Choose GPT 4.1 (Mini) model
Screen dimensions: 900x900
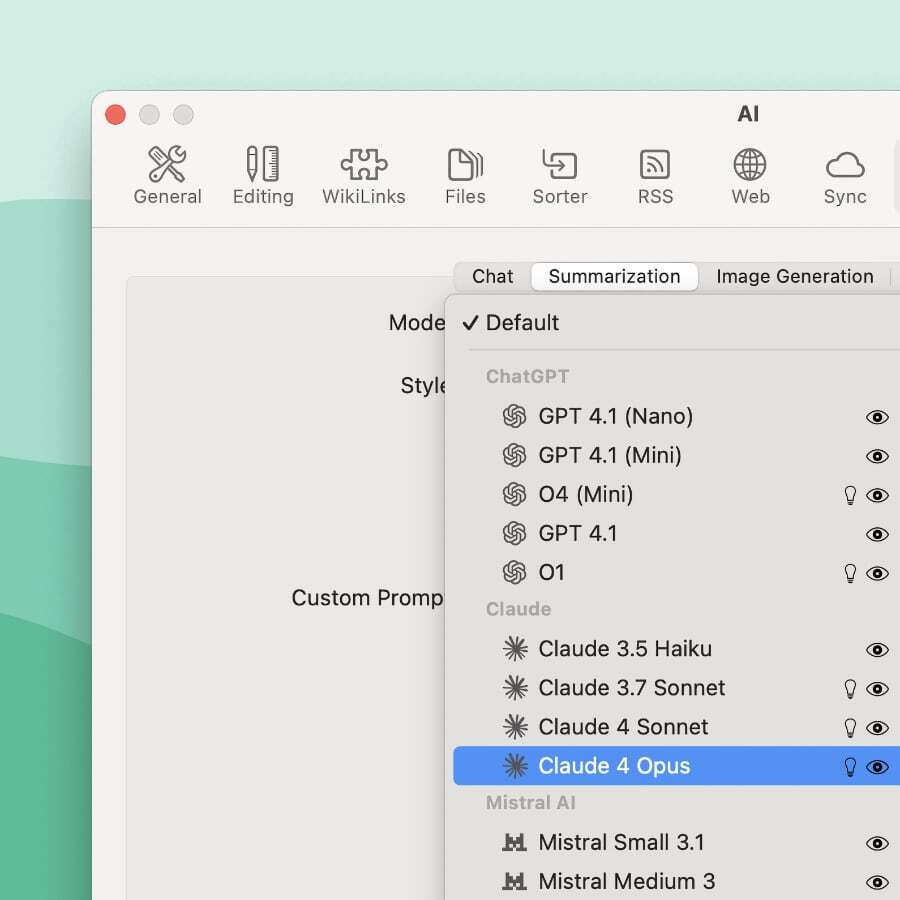pyautogui.click(x=676, y=456)
